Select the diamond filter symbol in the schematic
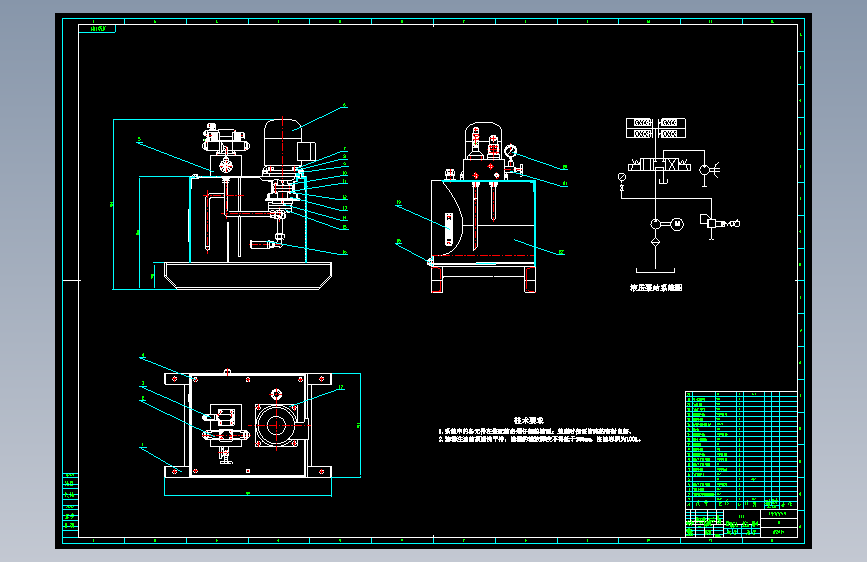This screenshot has height=562, width=867. [655, 242]
